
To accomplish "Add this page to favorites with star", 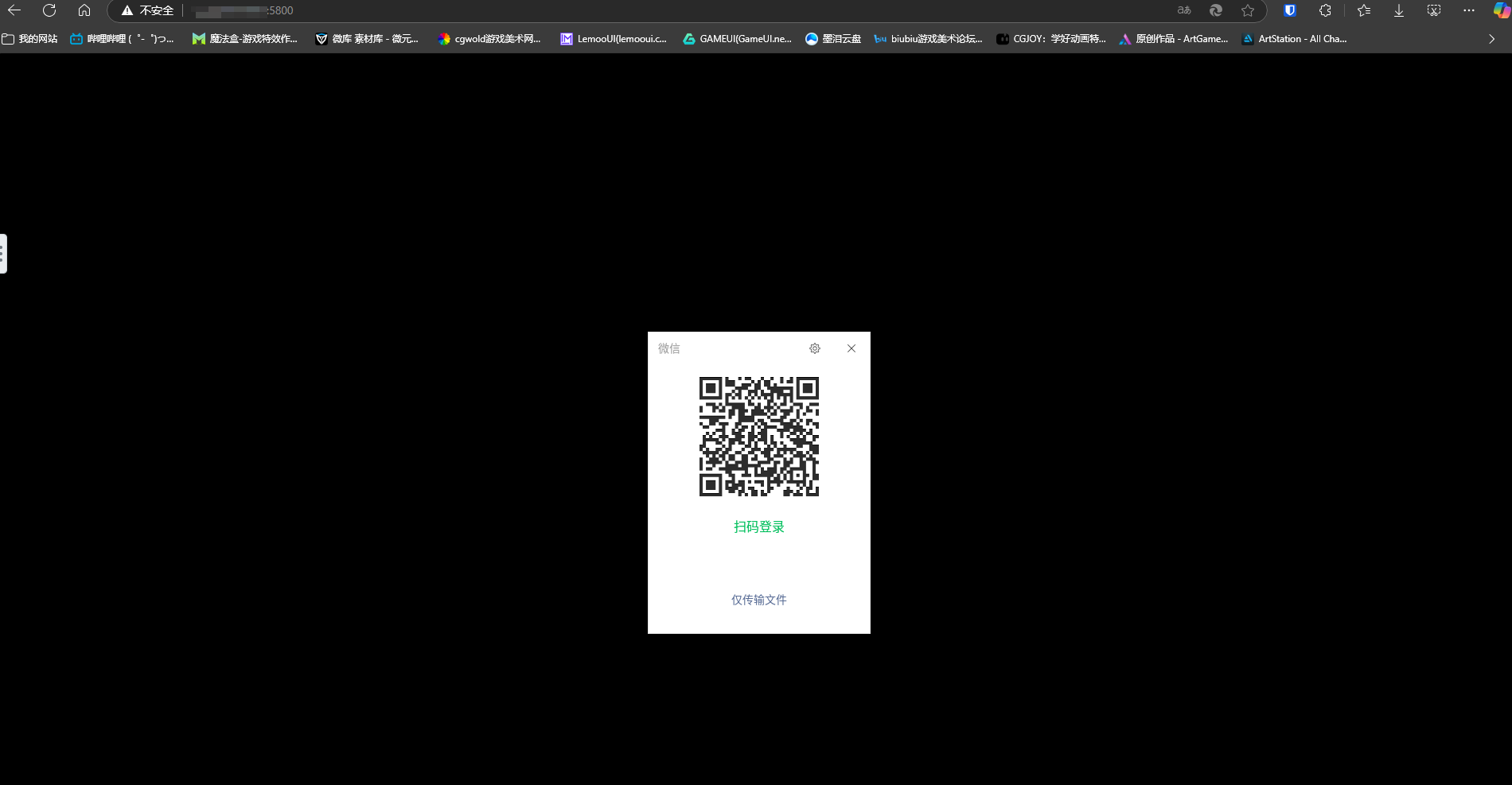I will click(x=1248, y=10).
